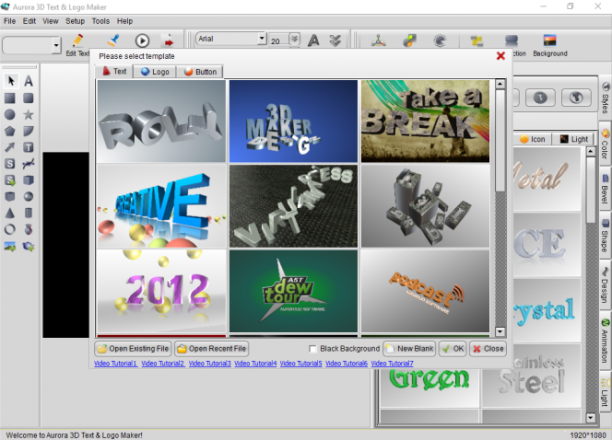Click the Background toolbar icon
Screen dimensions: 612x440
pos(550,45)
